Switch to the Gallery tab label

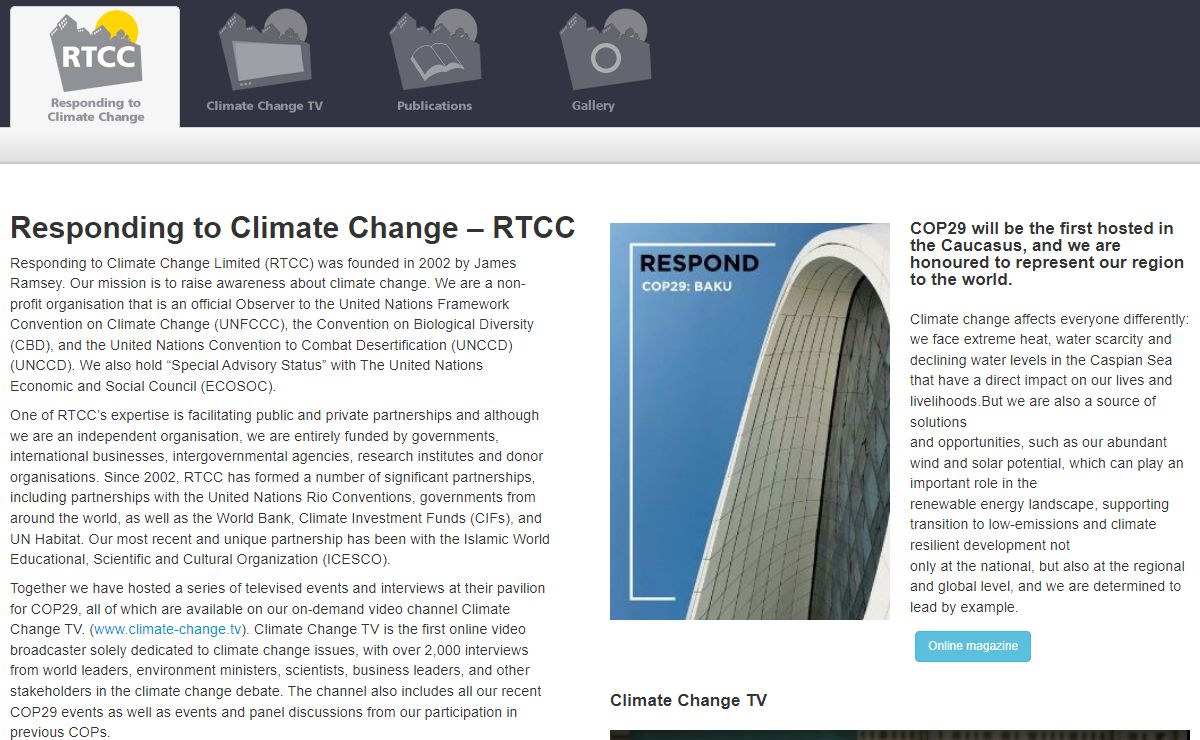click(x=593, y=106)
